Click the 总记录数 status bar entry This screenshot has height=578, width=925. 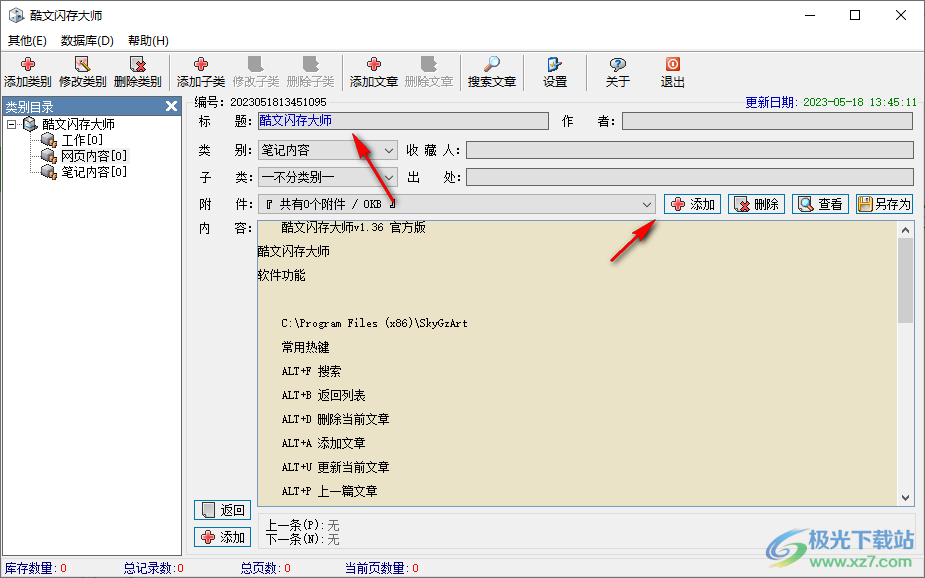[153, 568]
